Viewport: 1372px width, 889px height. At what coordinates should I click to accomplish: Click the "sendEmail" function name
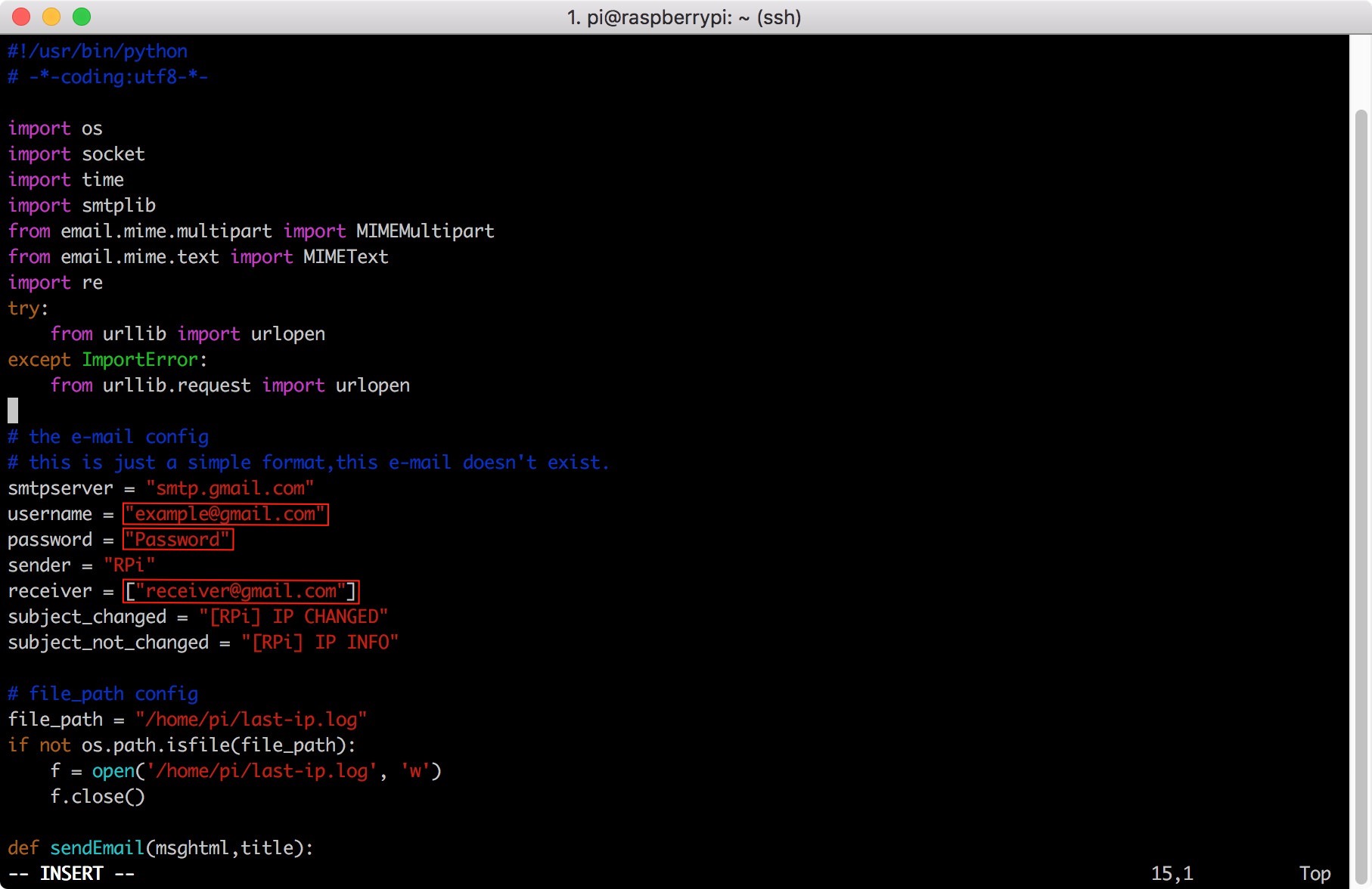coord(97,848)
